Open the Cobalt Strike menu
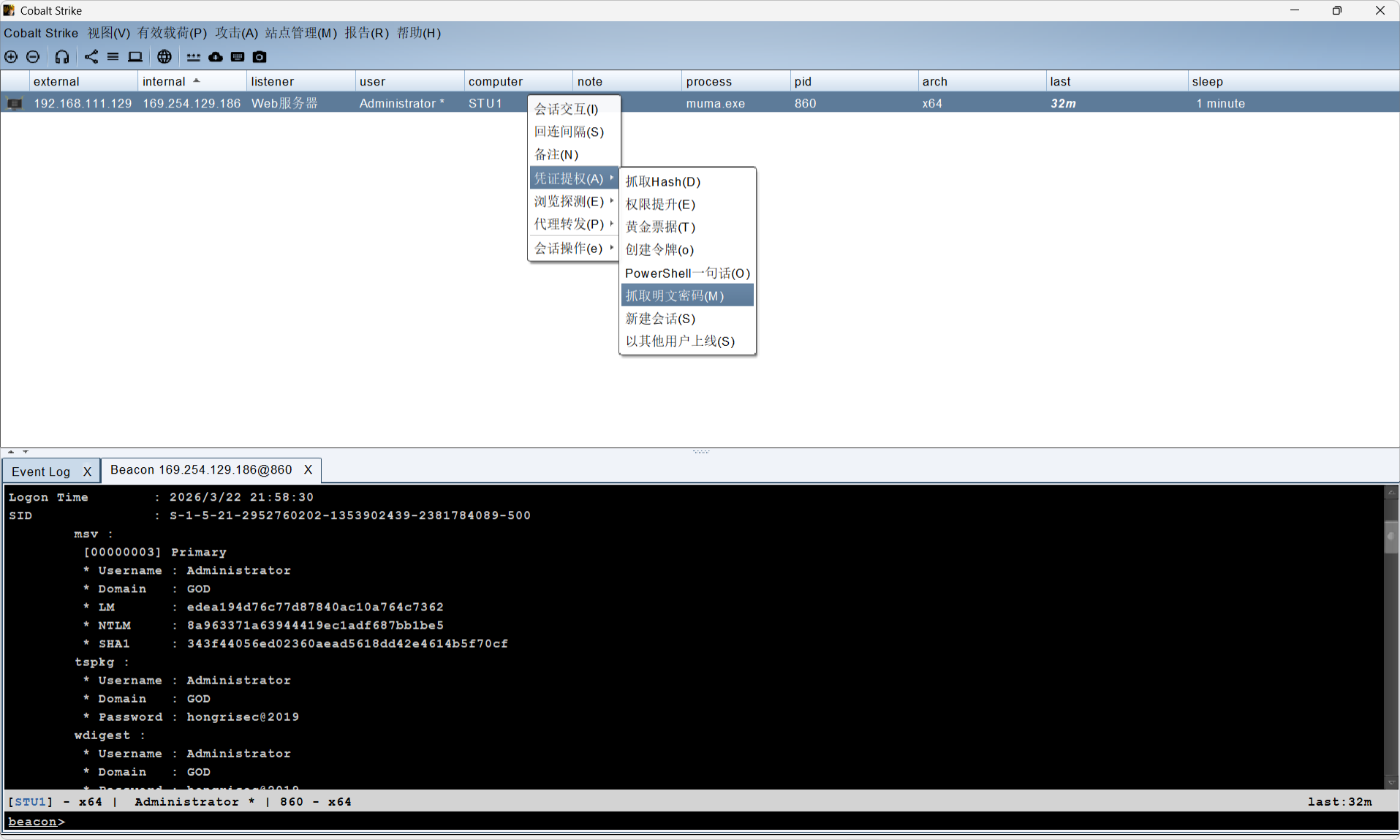1400x840 pixels. click(41, 33)
